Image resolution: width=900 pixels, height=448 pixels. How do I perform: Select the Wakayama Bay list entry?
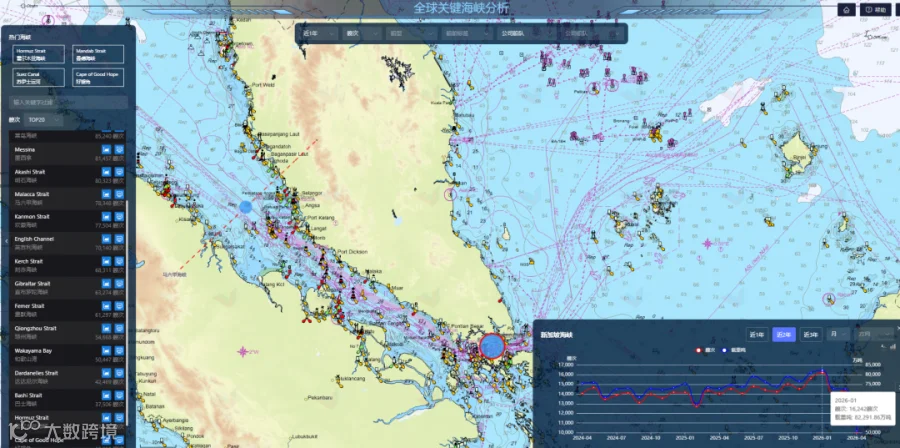pyautogui.click(x=68, y=354)
